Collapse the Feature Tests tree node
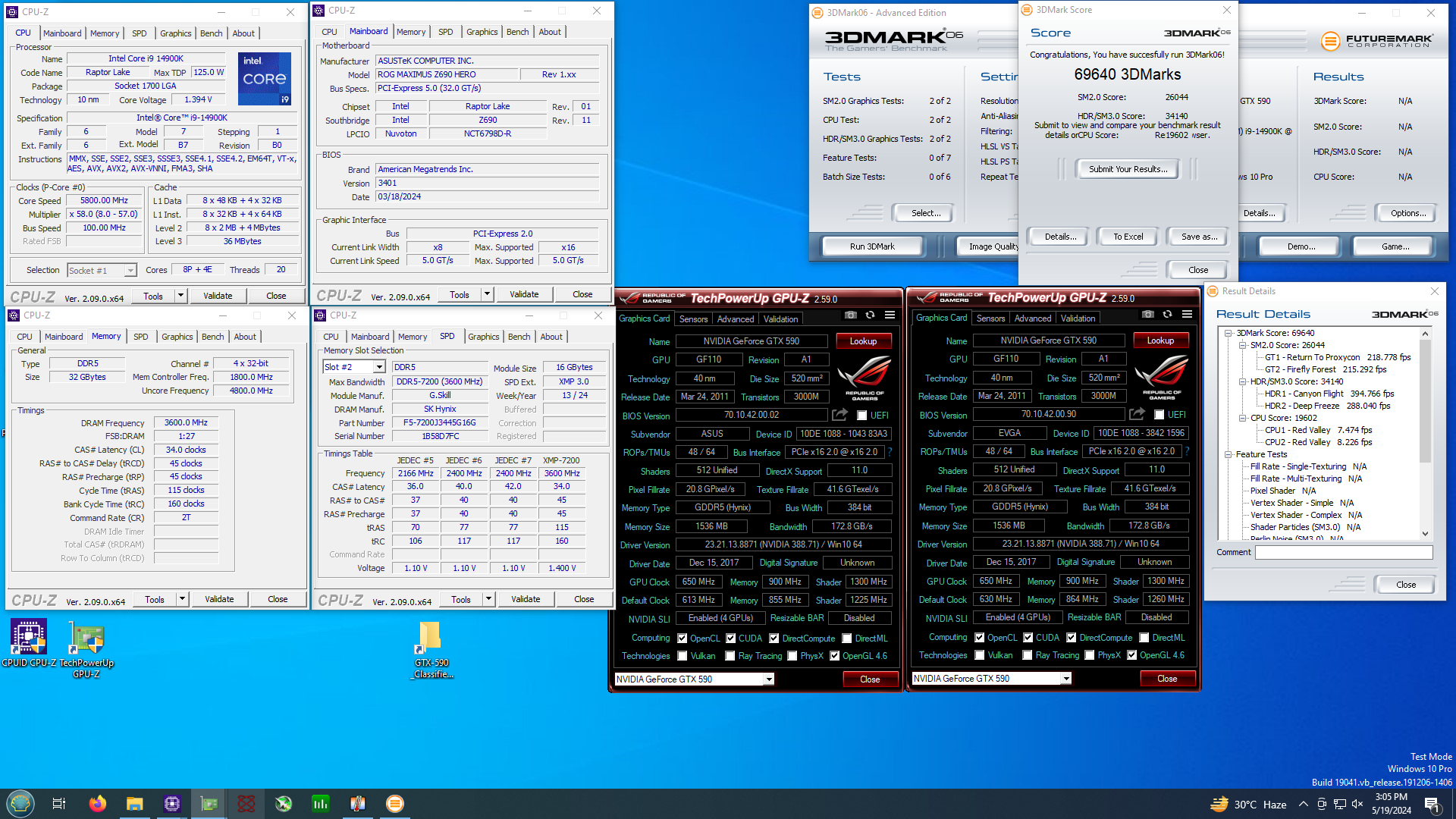The width and height of the screenshot is (1456, 819). [x=1228, y=454]
